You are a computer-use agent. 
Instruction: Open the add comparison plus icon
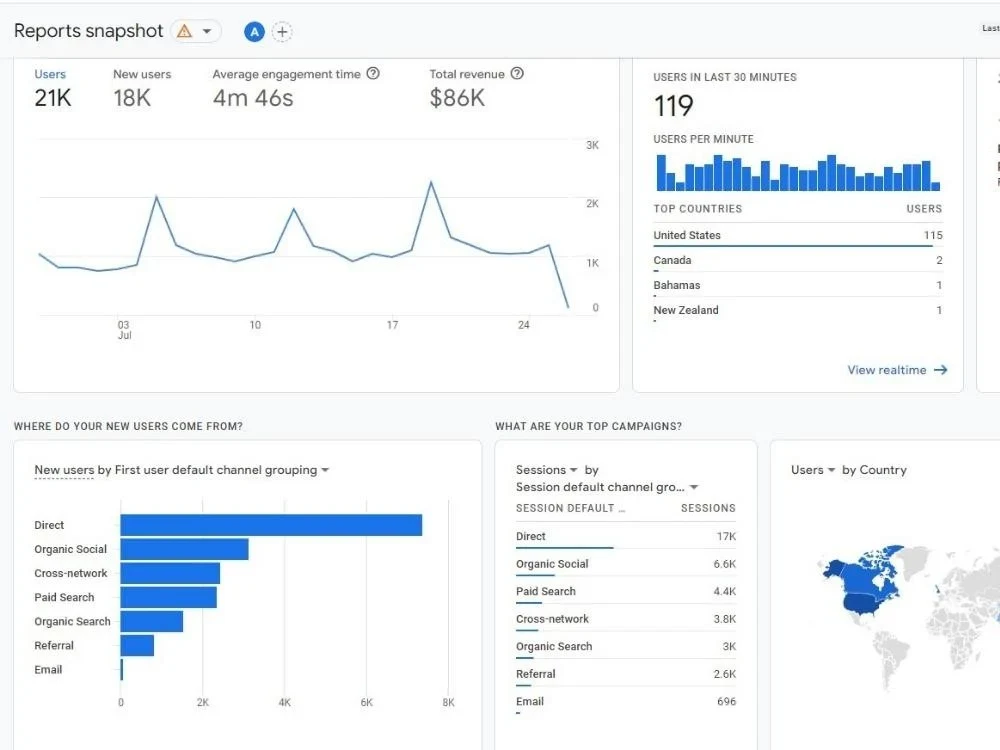coord(283,31)
